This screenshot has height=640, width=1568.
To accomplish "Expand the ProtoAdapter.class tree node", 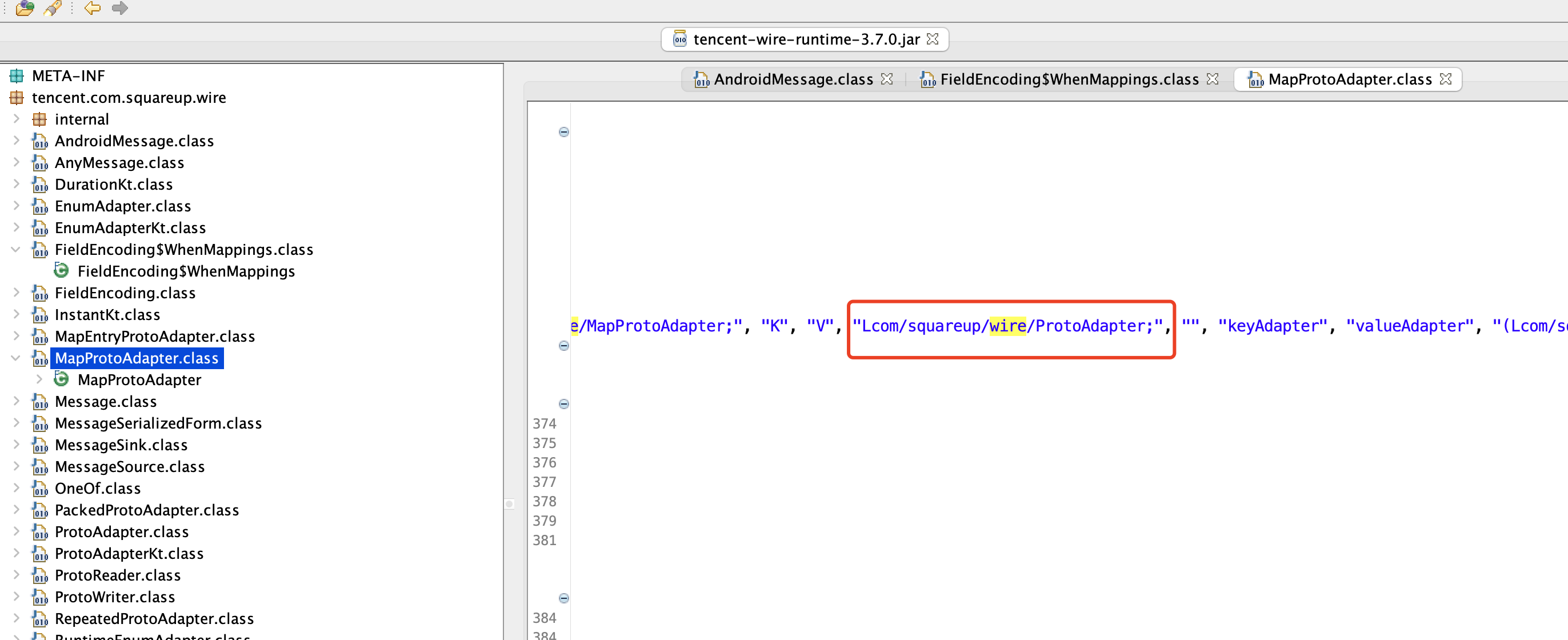I will [x=17, y=531].
